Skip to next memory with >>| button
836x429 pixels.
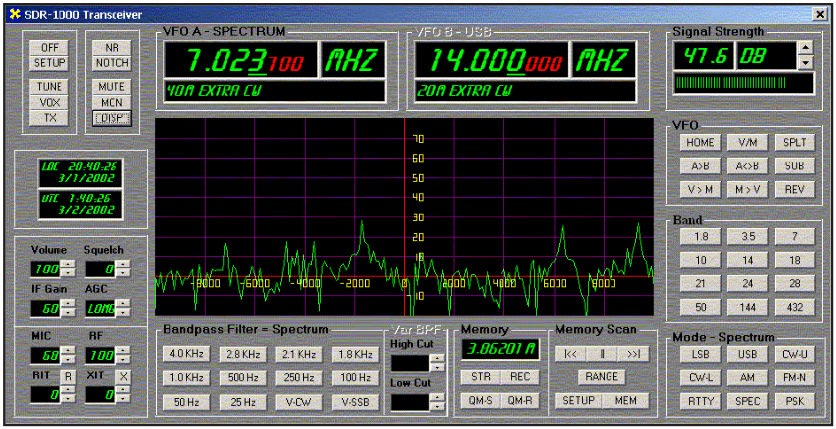633,354
